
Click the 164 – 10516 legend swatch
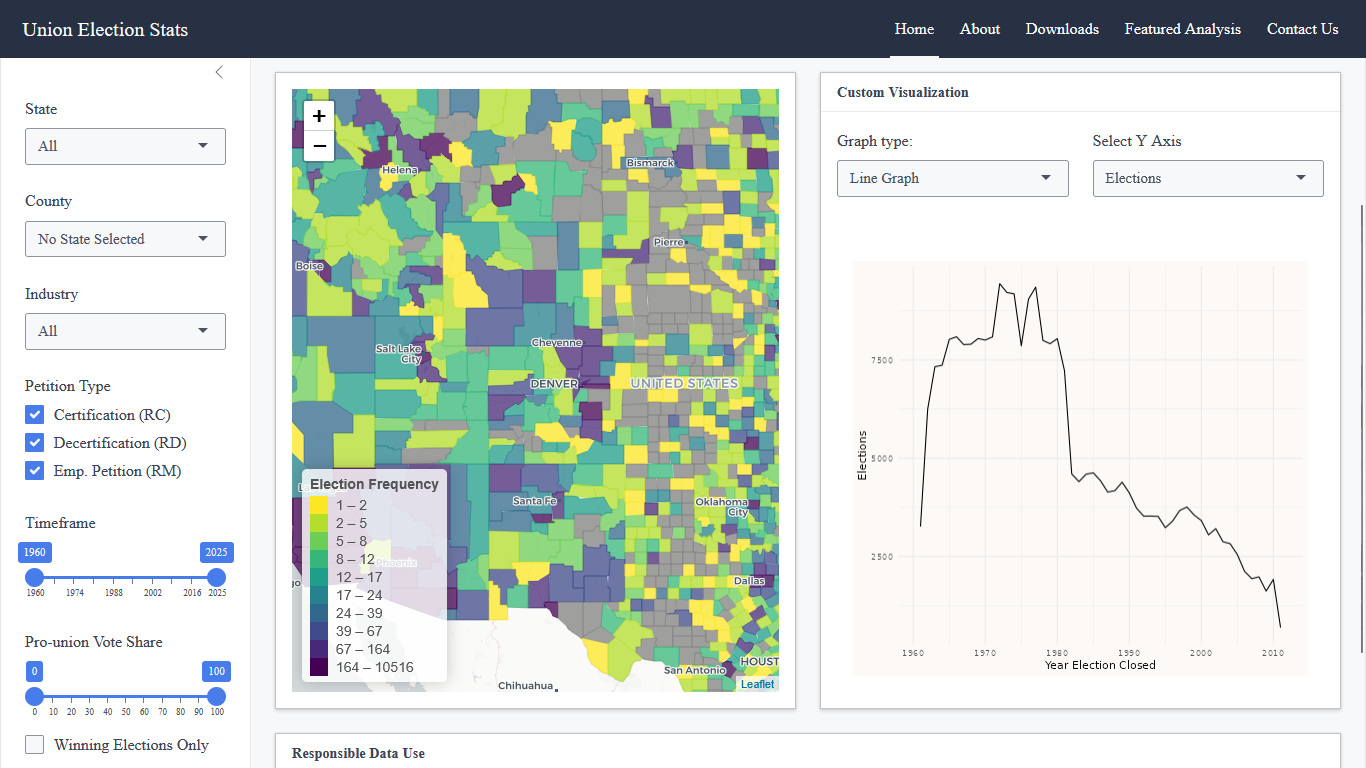319,667
